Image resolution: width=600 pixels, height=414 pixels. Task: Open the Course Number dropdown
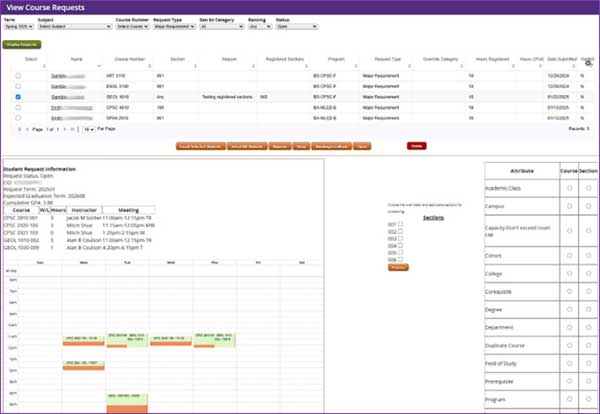point(132,26)
